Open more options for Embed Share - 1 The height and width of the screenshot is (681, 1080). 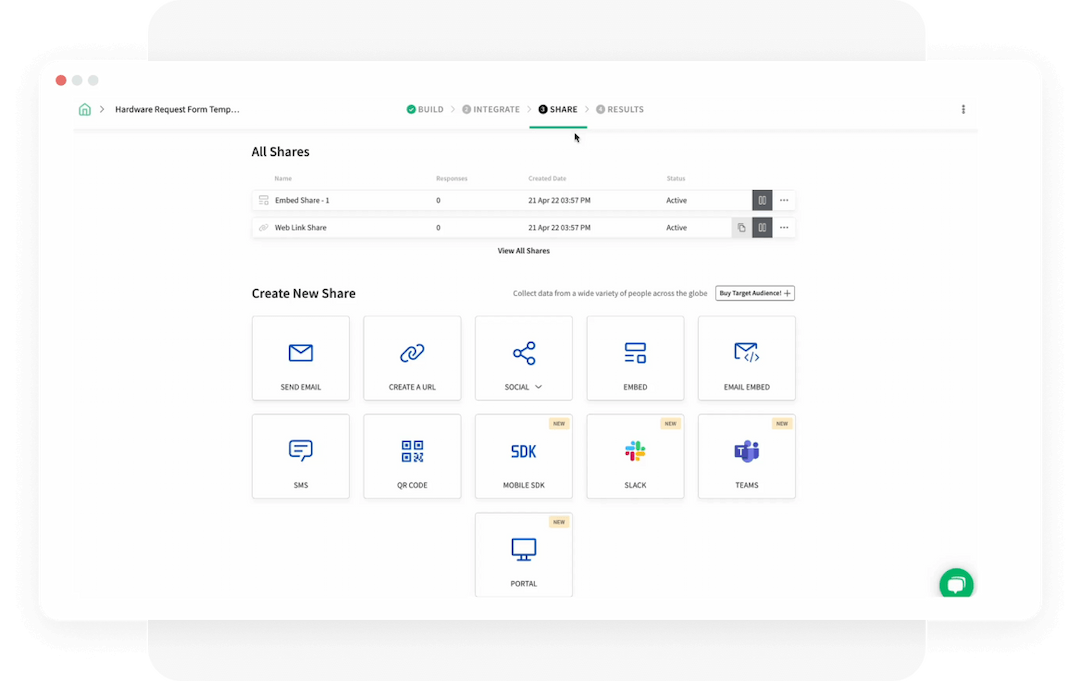[x=784, y=200]
